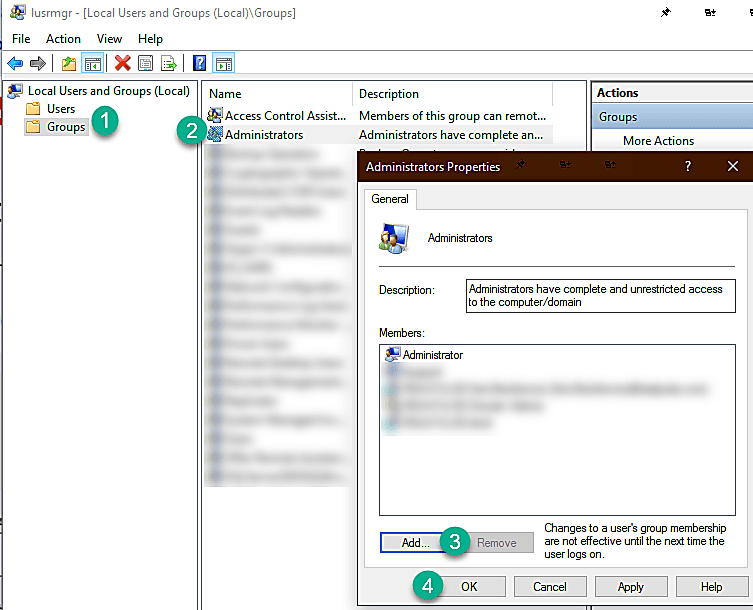753x610 pixels.
Task: Select the Users folder in tree
Action: point(61,109)
